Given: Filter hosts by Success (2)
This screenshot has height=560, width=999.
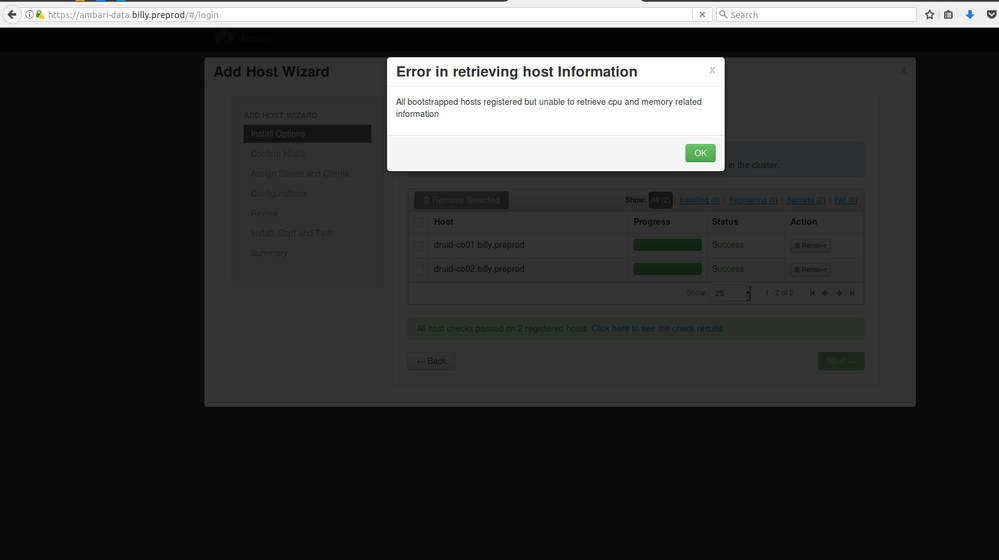Looking at the screenshot, I should tap(806, 200).
